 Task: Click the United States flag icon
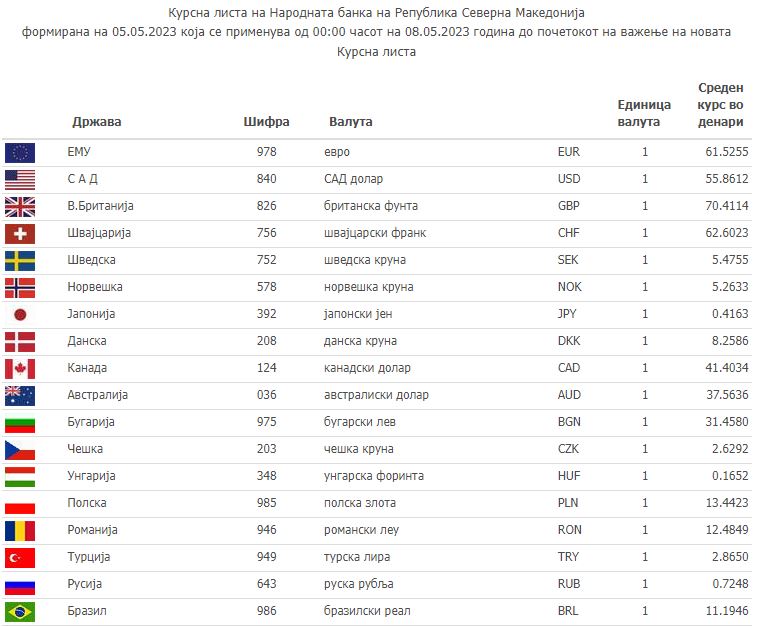20,179
